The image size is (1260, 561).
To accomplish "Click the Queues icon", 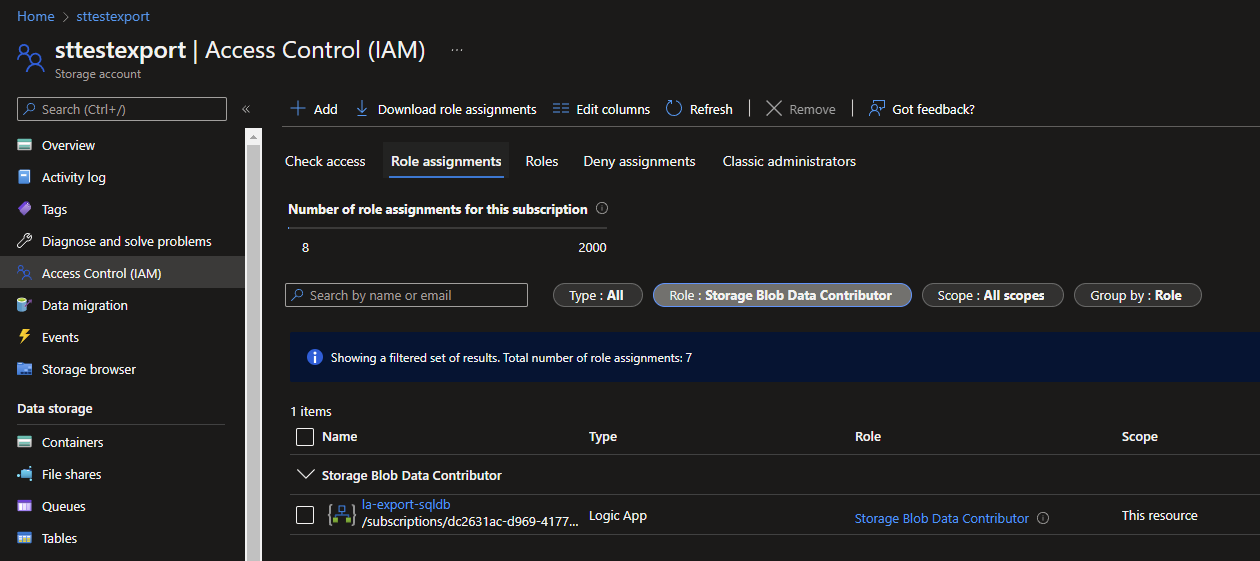I will [x=25, y=506].
